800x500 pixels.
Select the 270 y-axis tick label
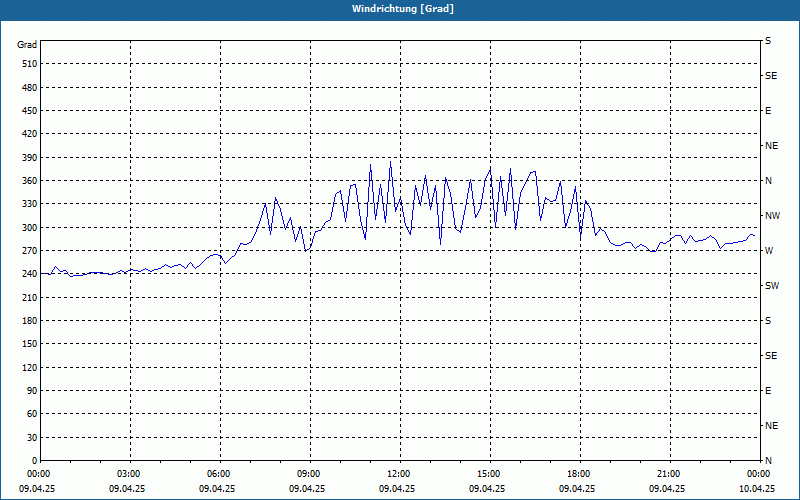point(27,251)
